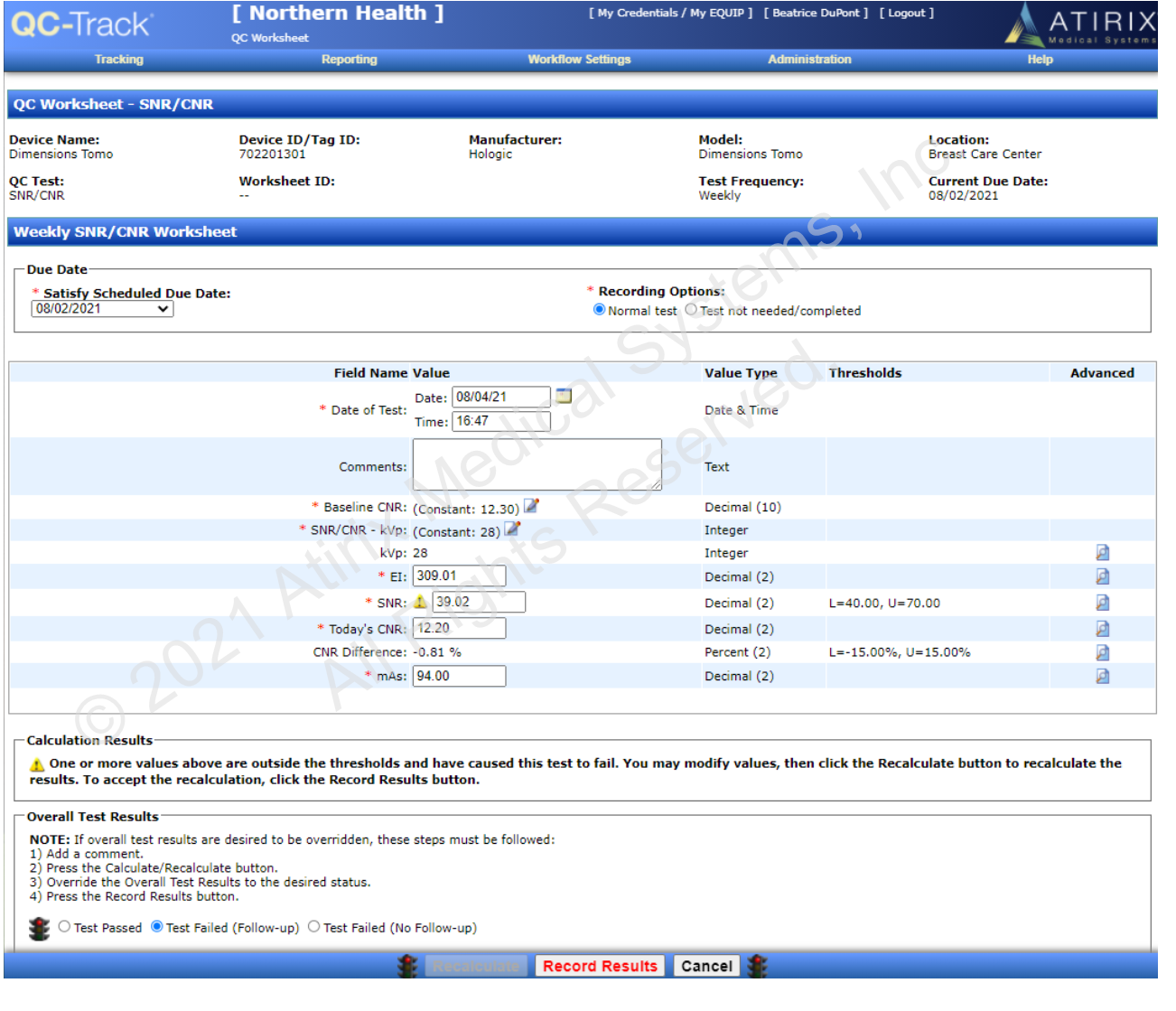Open the Reporting menu
The height and width of the screenshot is (1011, 1176).
[349, 60]
